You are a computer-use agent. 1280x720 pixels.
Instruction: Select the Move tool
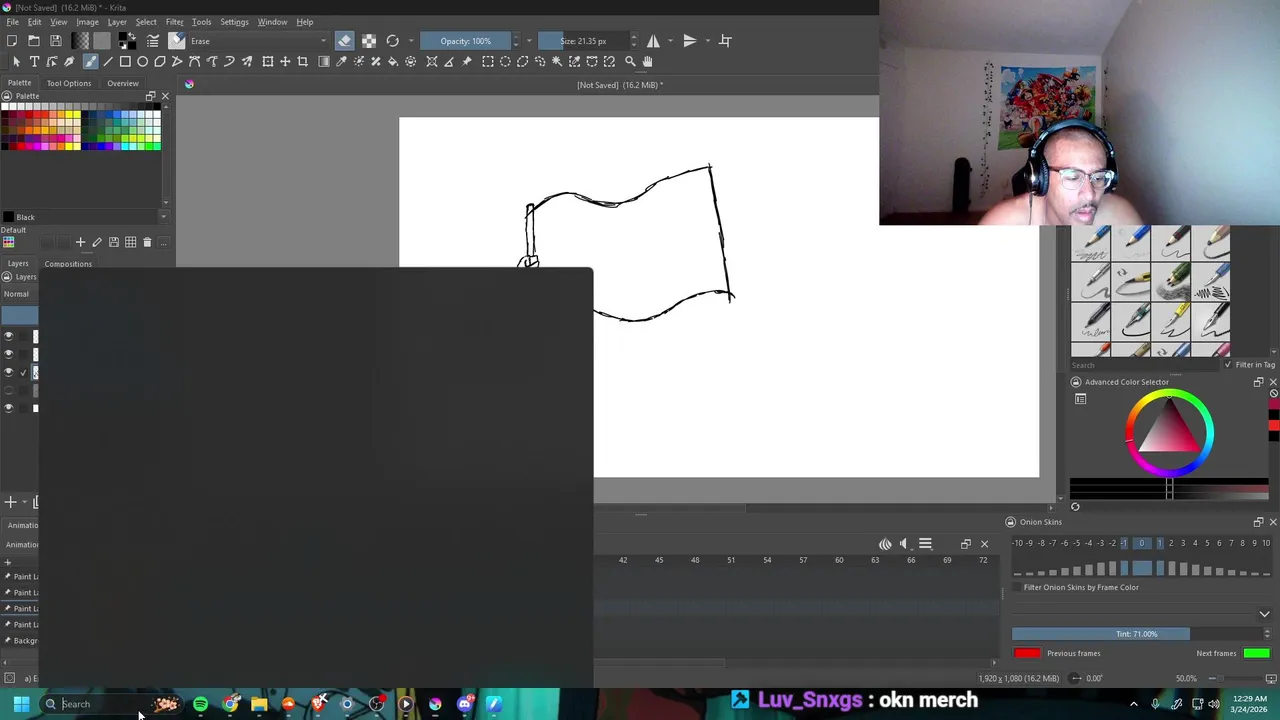click(285, 62)
